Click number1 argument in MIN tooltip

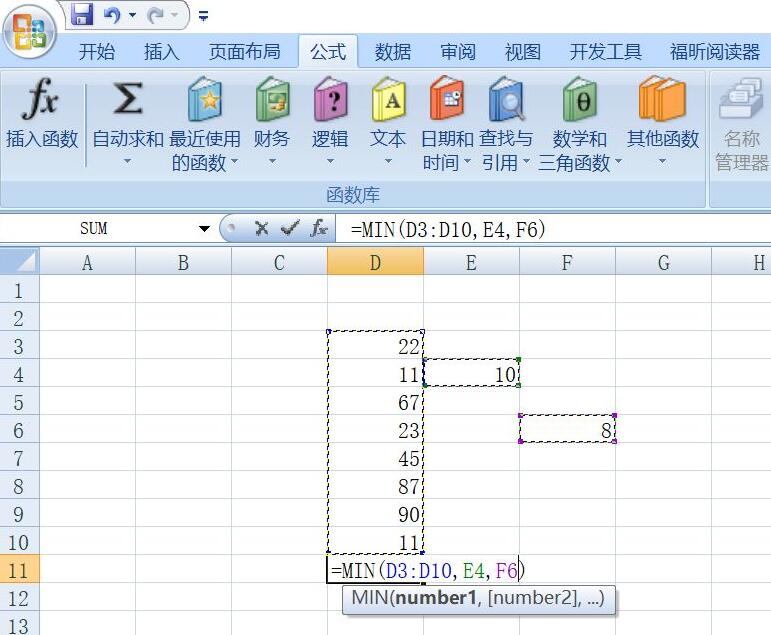coord(436,598)
